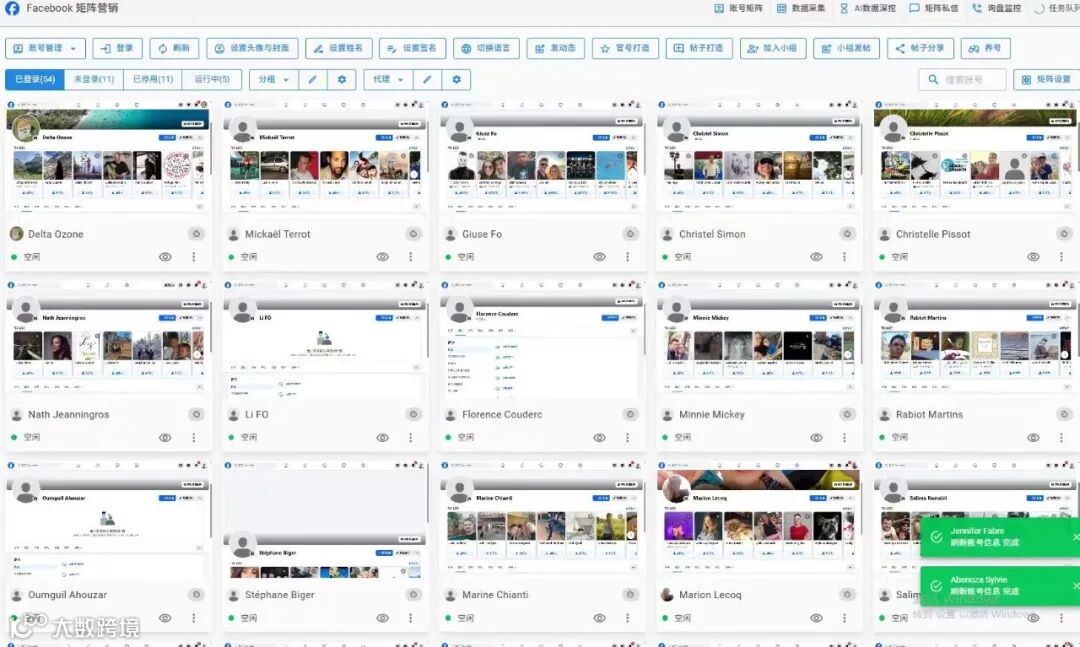Image resolution: width=1080 pixels, height=647 pixels.
Task: Edit group with pencil icon beside 分组
Action: [x=312, y=79]
